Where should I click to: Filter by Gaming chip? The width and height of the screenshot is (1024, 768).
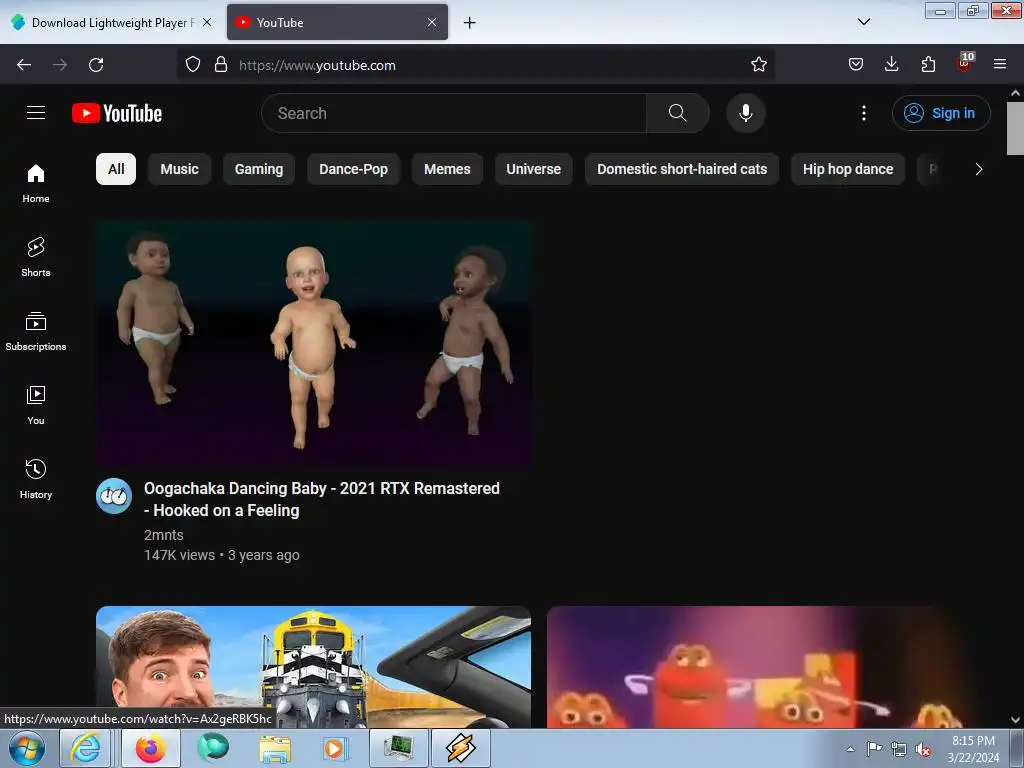pos(259,169)
